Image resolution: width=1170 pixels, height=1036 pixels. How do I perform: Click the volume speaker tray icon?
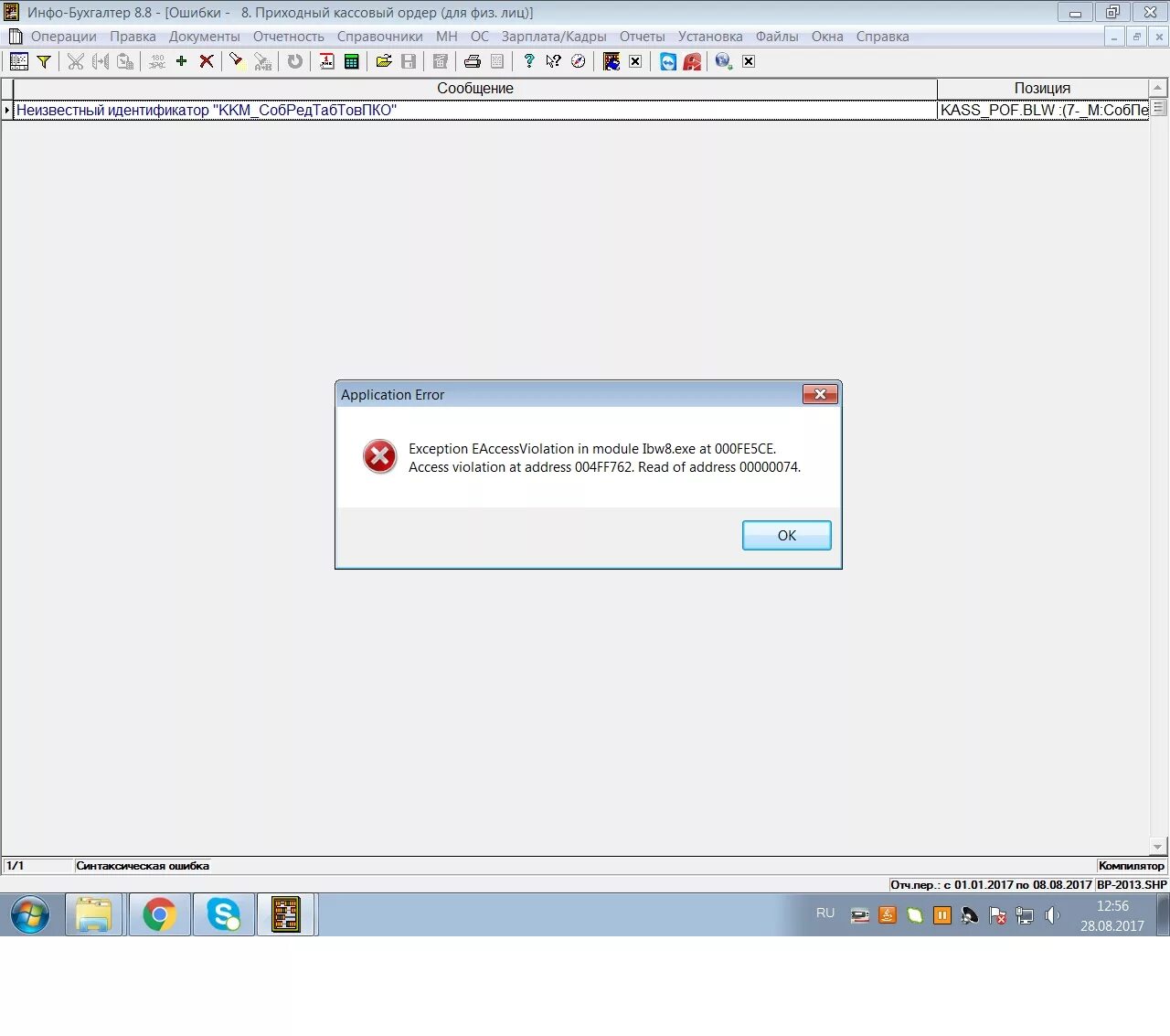point(1052,915)
